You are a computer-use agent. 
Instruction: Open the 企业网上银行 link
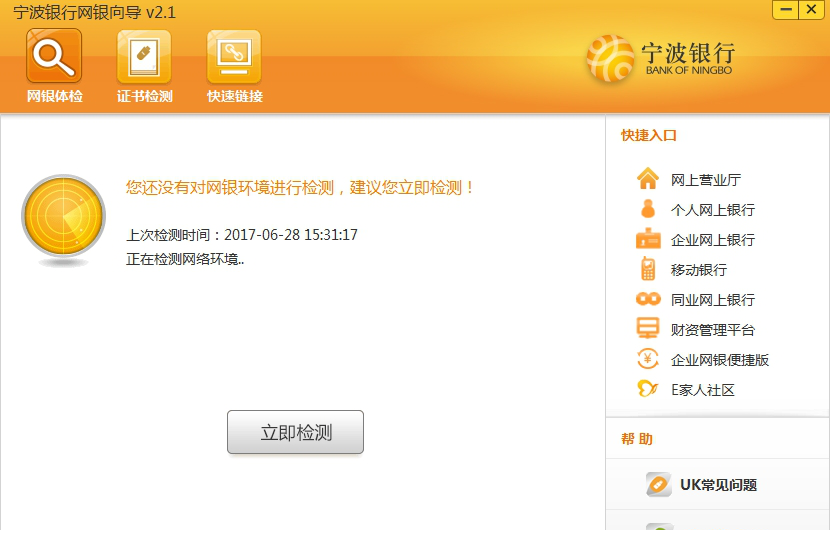712,240
